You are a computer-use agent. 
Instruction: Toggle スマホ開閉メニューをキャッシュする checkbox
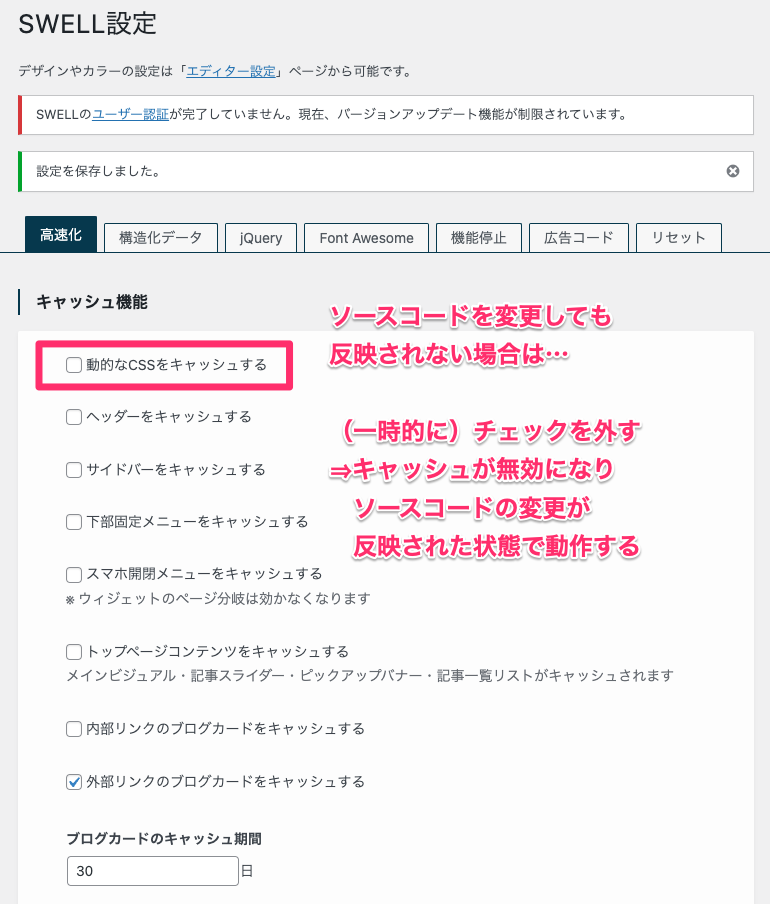tap(74, 574)
